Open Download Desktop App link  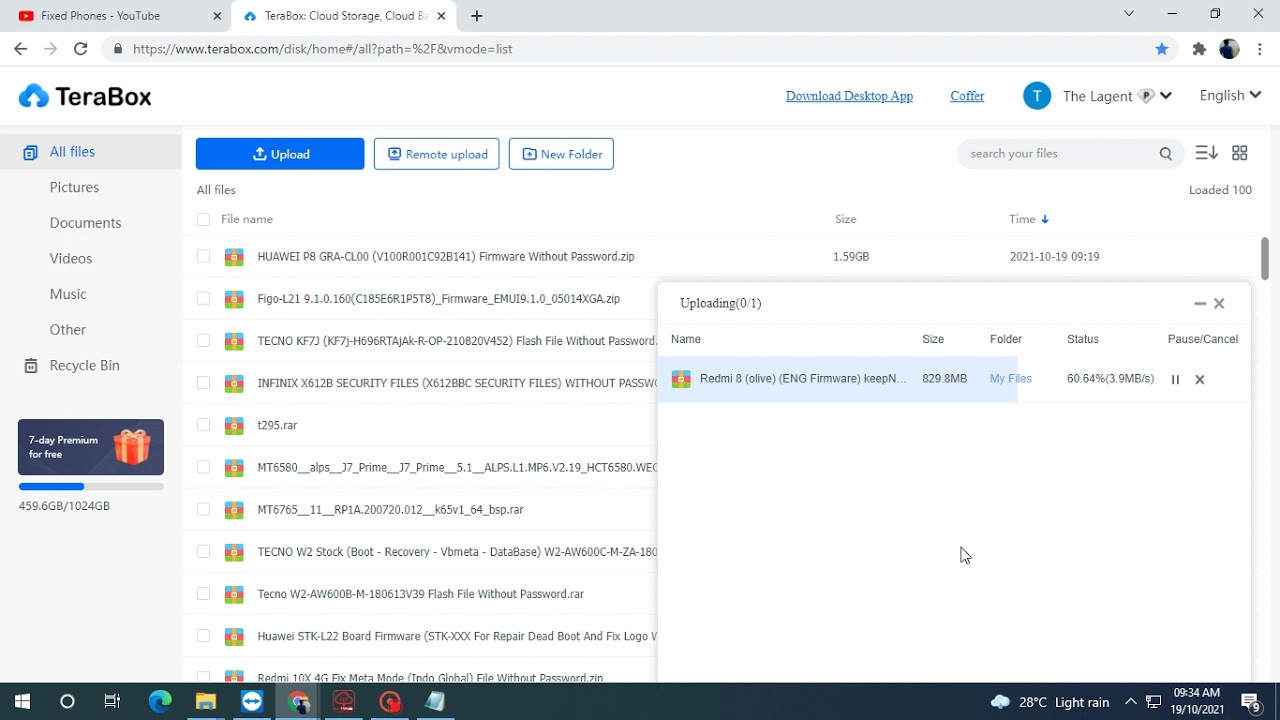point(849,96)
